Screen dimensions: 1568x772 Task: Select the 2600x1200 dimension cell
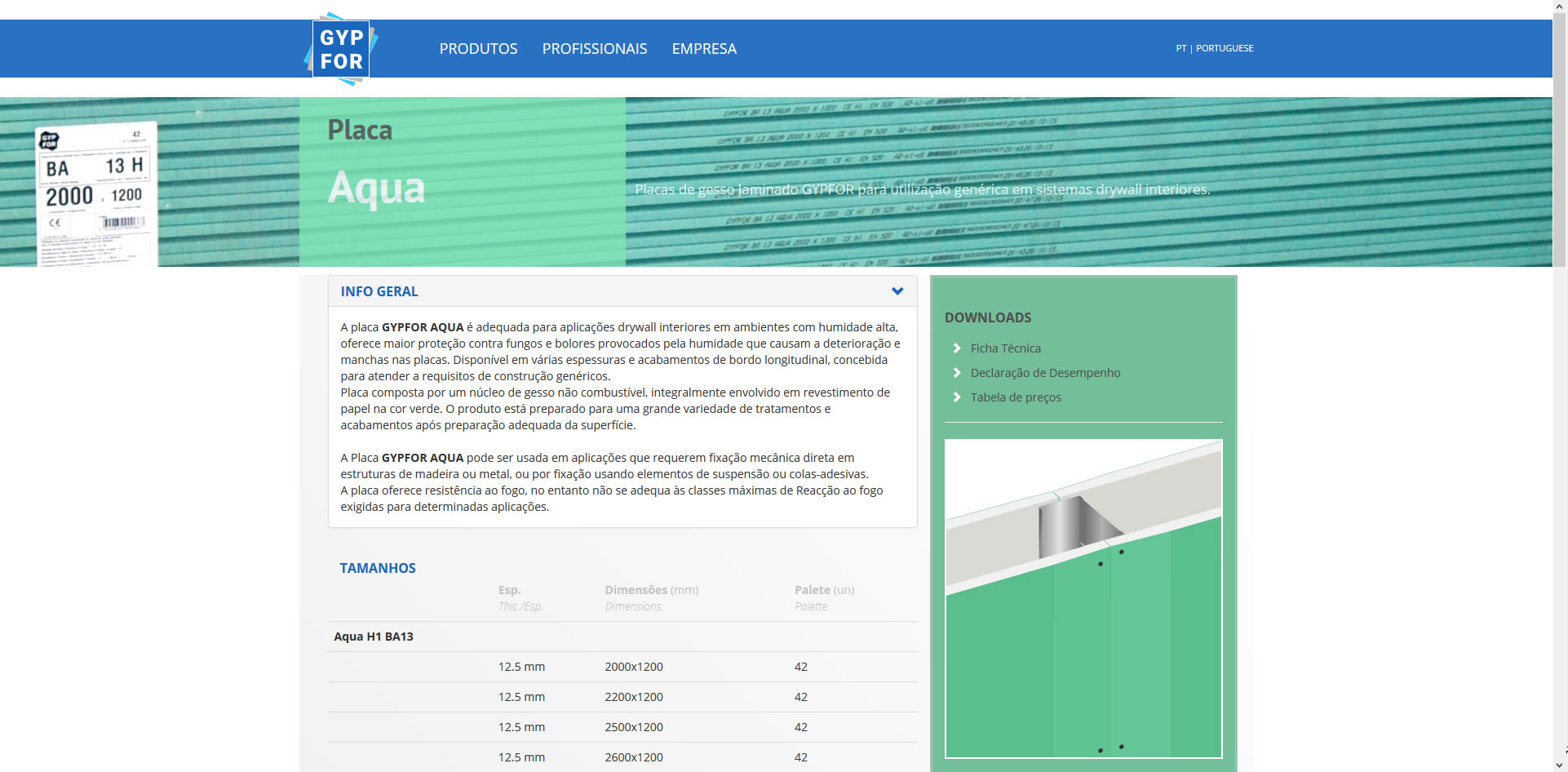[634, 757]
